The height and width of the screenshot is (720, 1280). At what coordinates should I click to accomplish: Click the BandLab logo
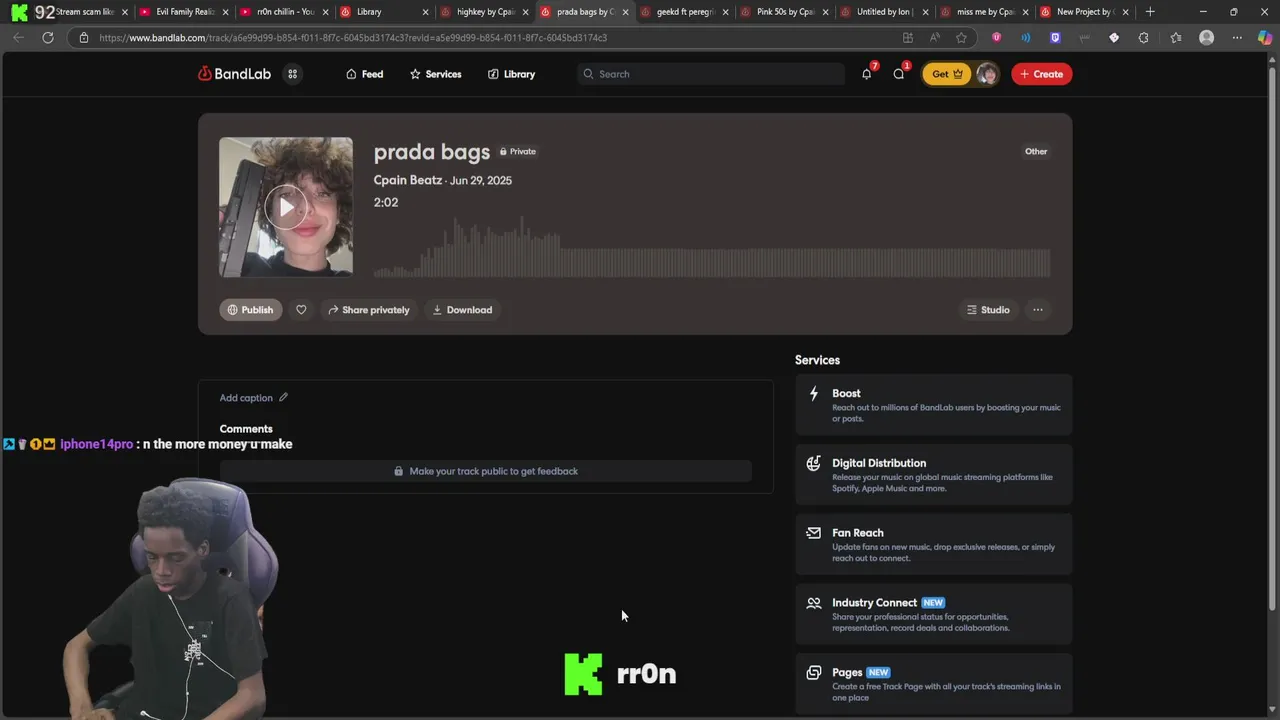click(234, 74)
